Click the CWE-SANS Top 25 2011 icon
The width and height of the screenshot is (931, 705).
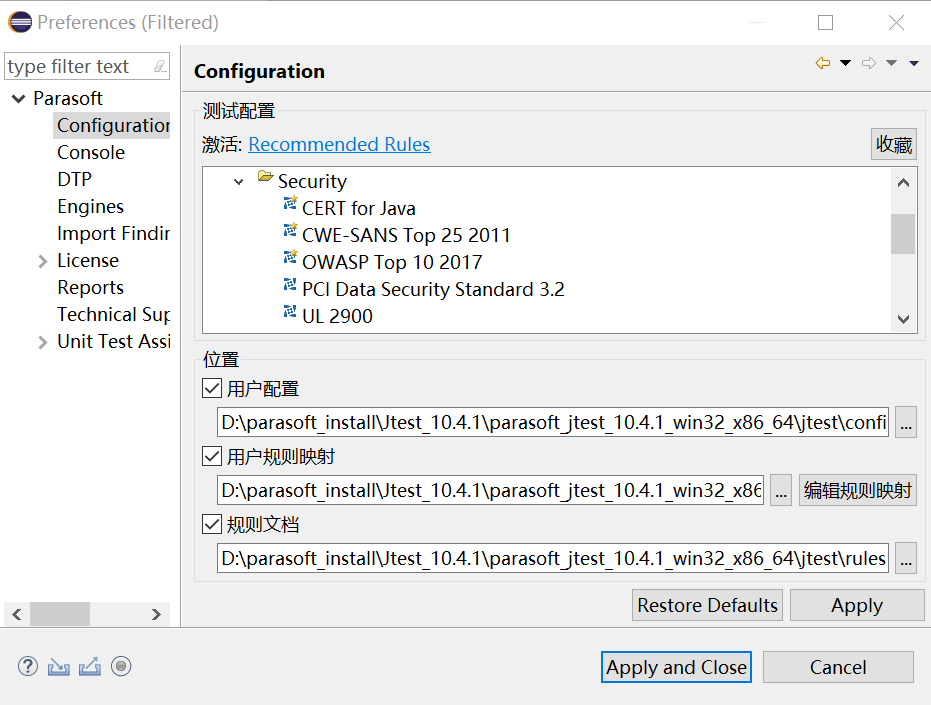click(290, 230)
